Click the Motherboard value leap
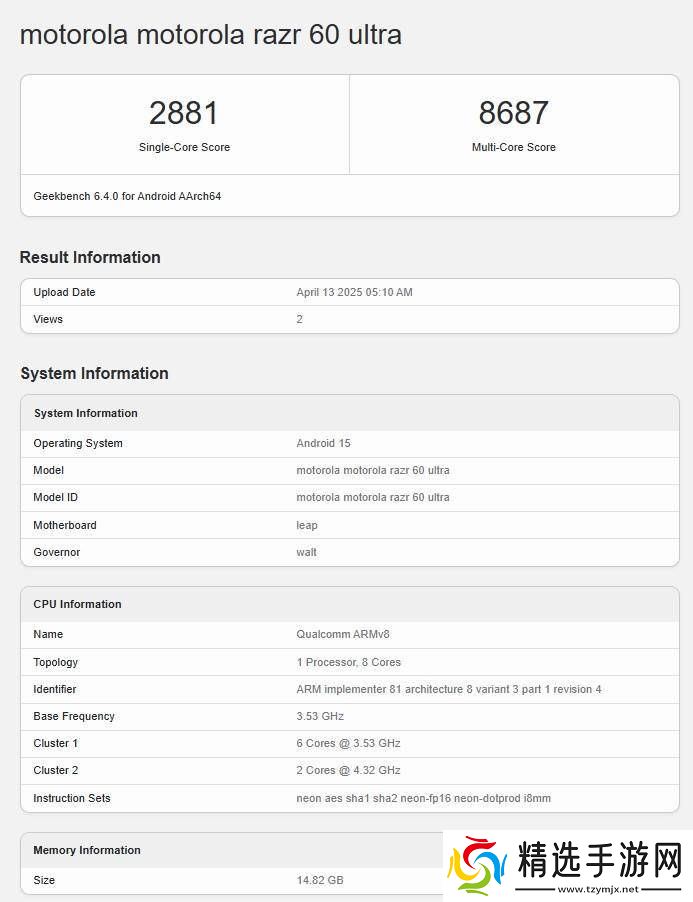The image size is (693, 902). [x=307, y=525]
